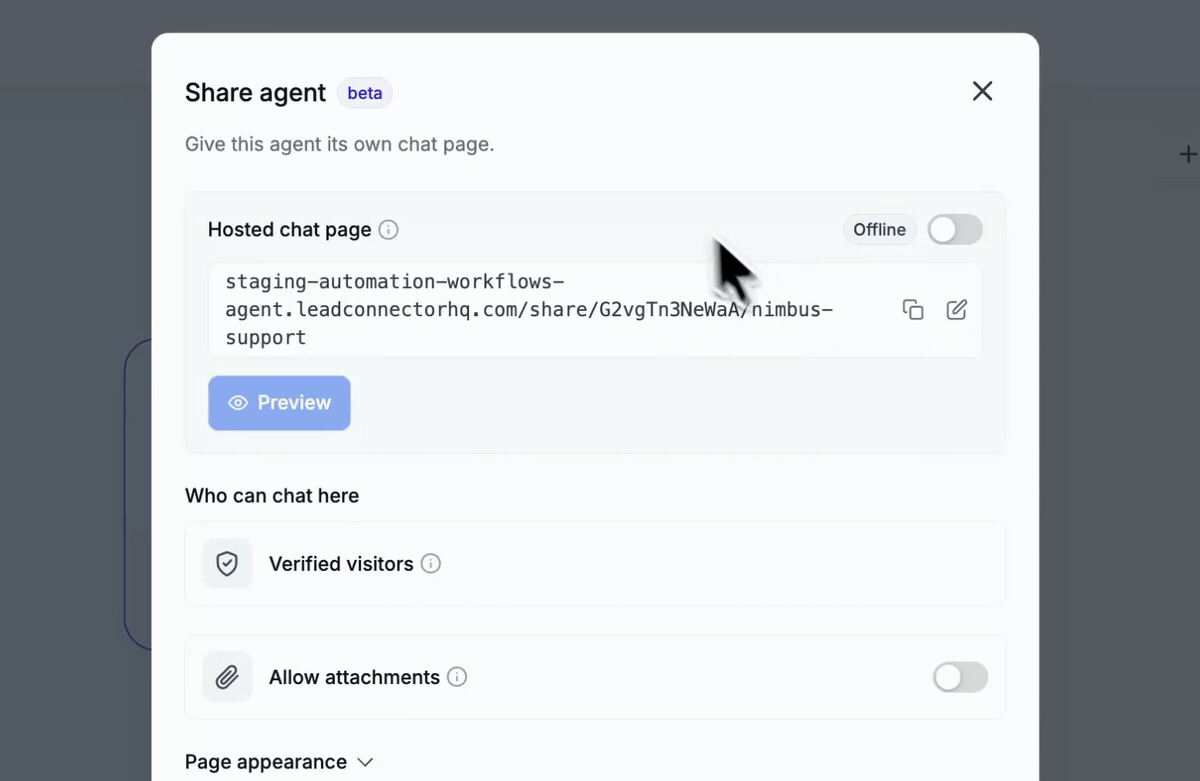Click the Offline status badge
The width and height of the screenshot is (1200, 781).
pyautogui.click(x=880, y=230)
